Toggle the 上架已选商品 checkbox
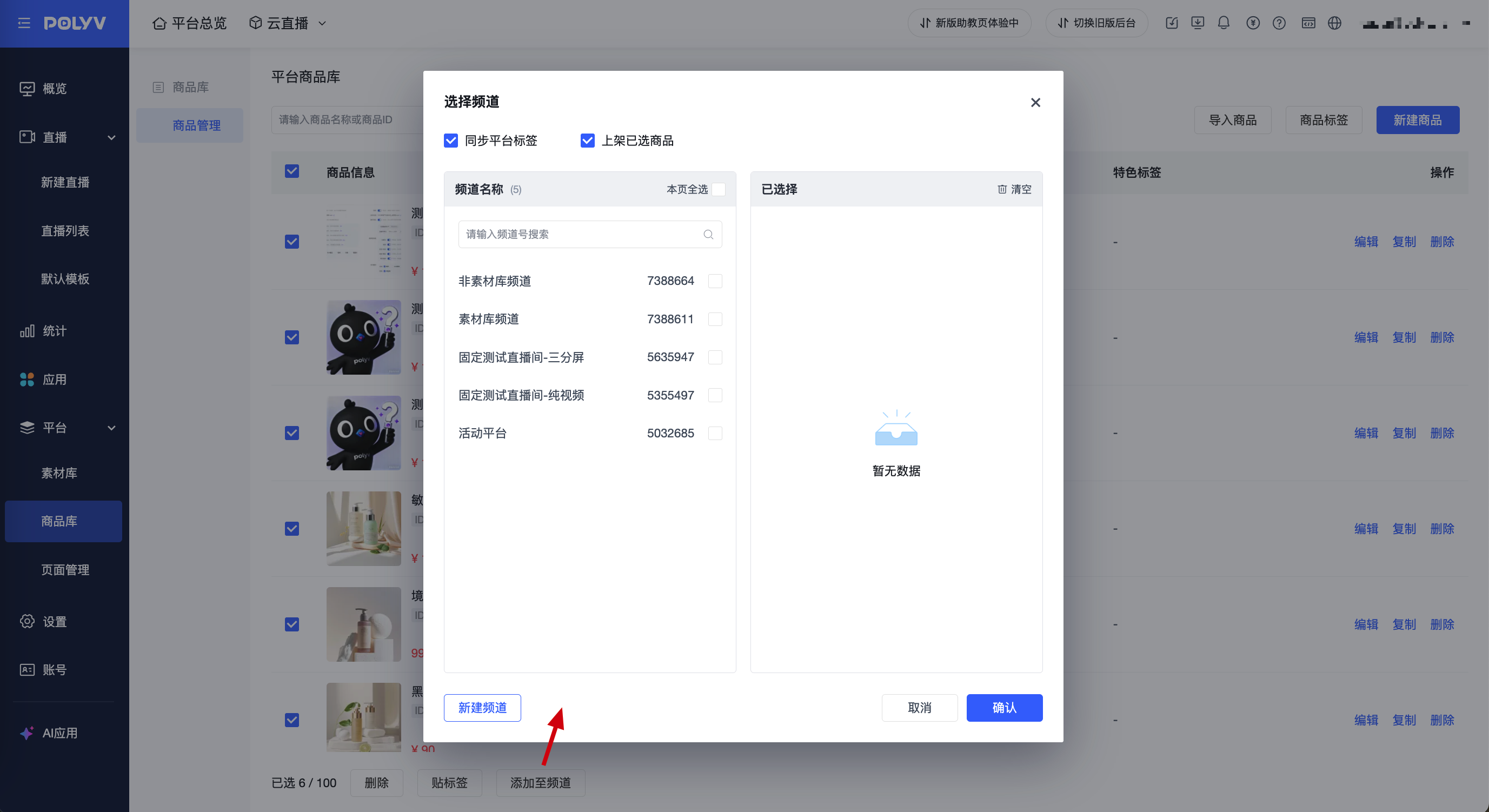Screen dimensions: 1489x812 pos(587,141)
